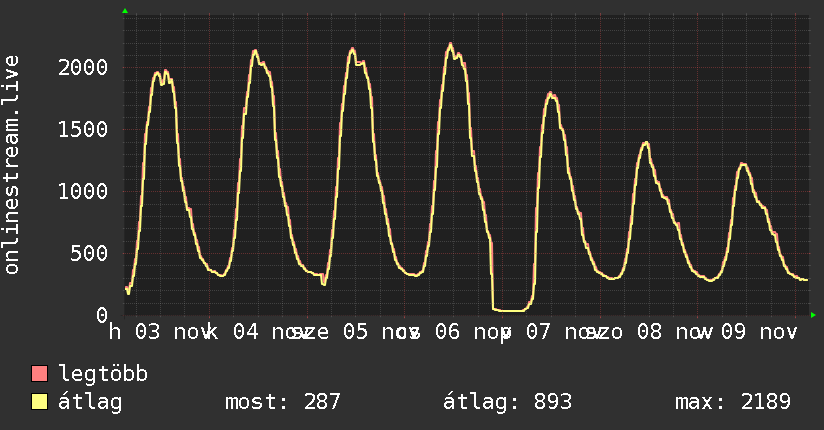The height and width of the screenshot is (430, 824).
Task: Click the 0 y-axis label
Action: pyautogui.click(x=102, y=315)
